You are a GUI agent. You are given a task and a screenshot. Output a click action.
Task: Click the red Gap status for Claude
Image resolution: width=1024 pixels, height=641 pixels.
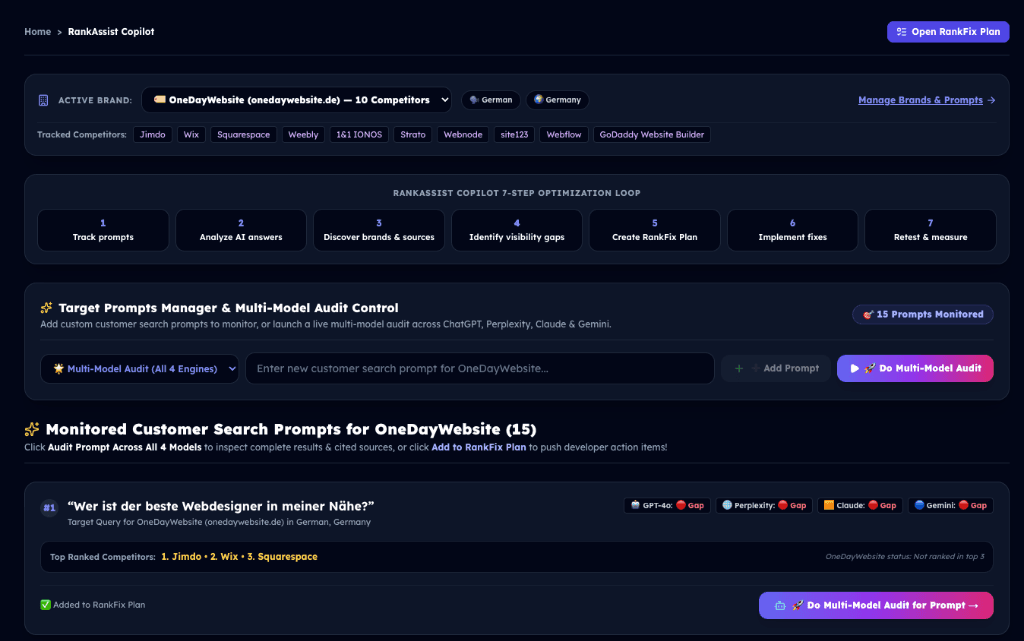882,505
